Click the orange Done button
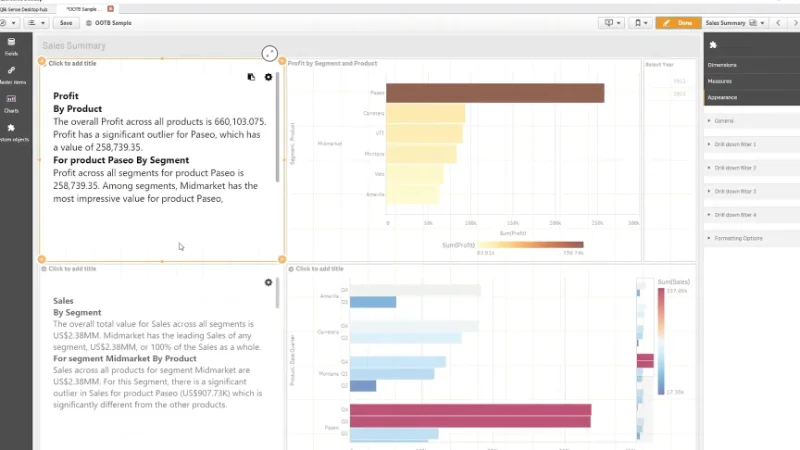Viewport: 800px width, 450px height. (678, 23)
